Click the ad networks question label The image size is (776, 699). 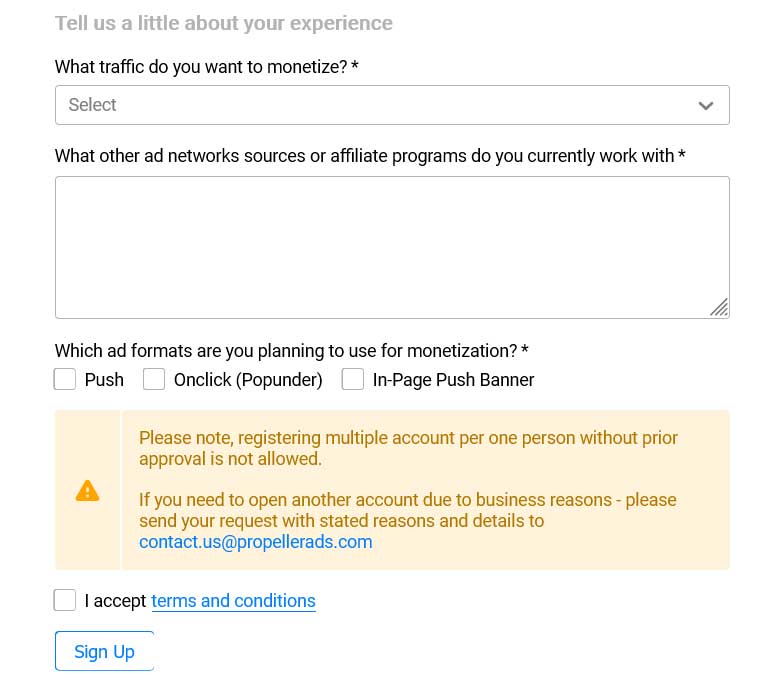(370, 156)
